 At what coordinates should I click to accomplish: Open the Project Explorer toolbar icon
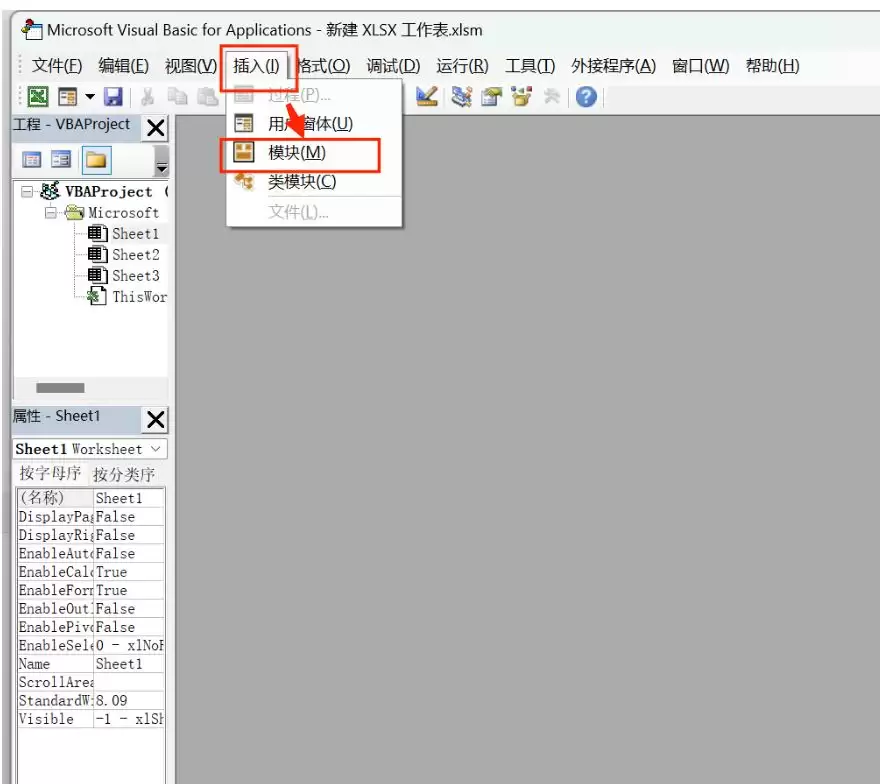[x=462, y=97]
